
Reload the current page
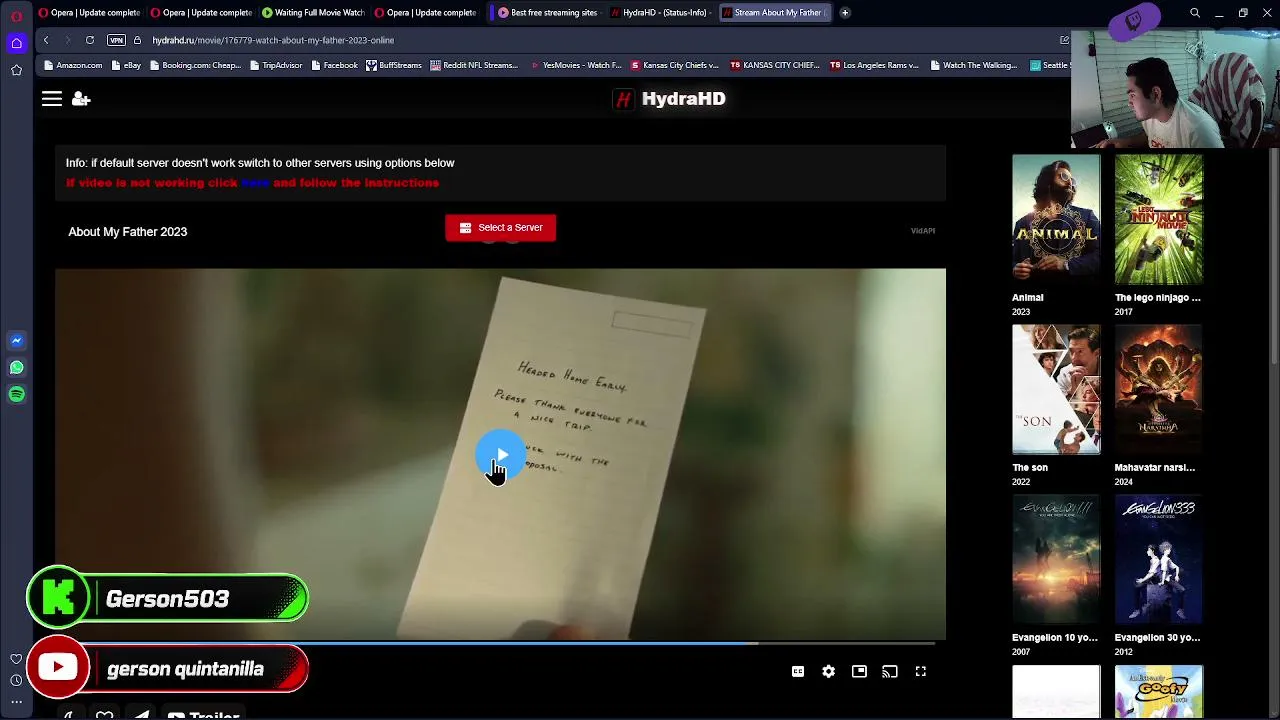pyautogui.click(x=90, y=40)
